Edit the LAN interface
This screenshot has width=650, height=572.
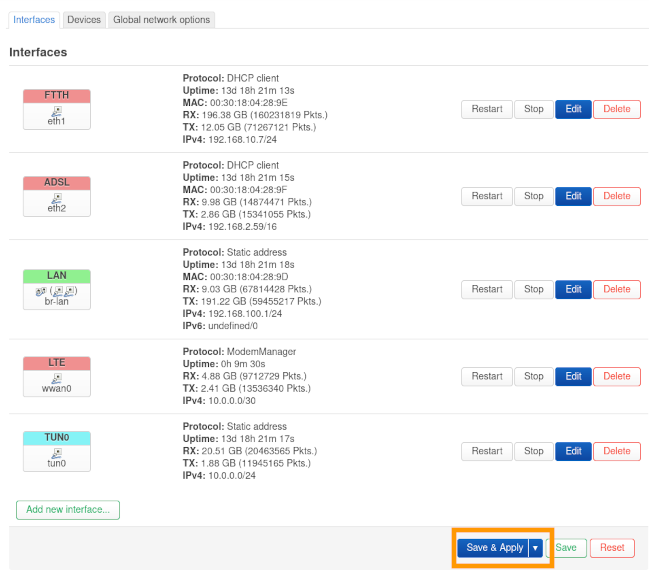click(x=573, y=289)
